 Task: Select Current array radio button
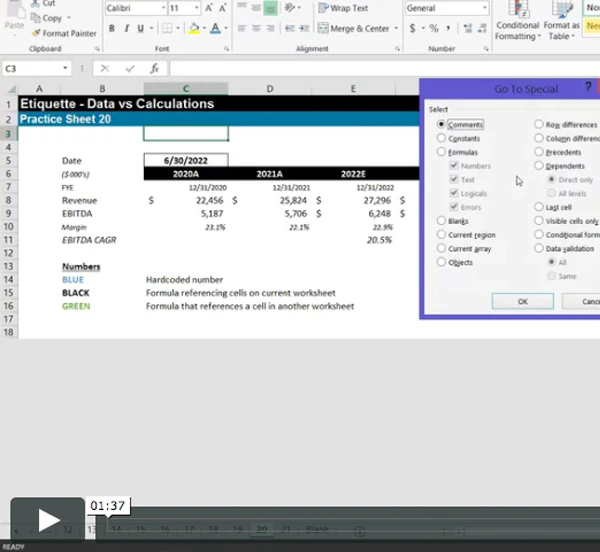(x=441, y=248)
